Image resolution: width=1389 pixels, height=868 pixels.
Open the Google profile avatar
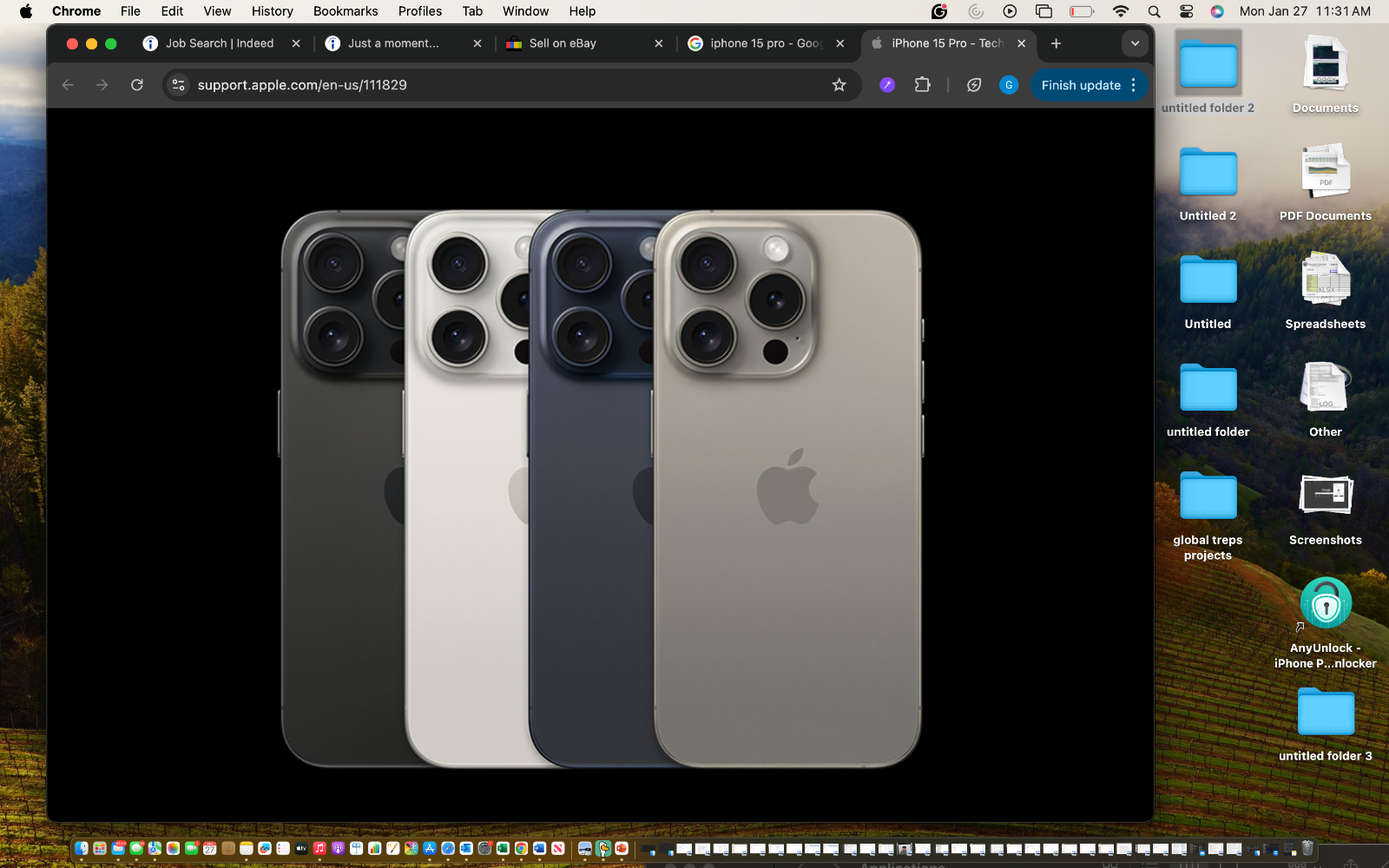(1009, 85)
